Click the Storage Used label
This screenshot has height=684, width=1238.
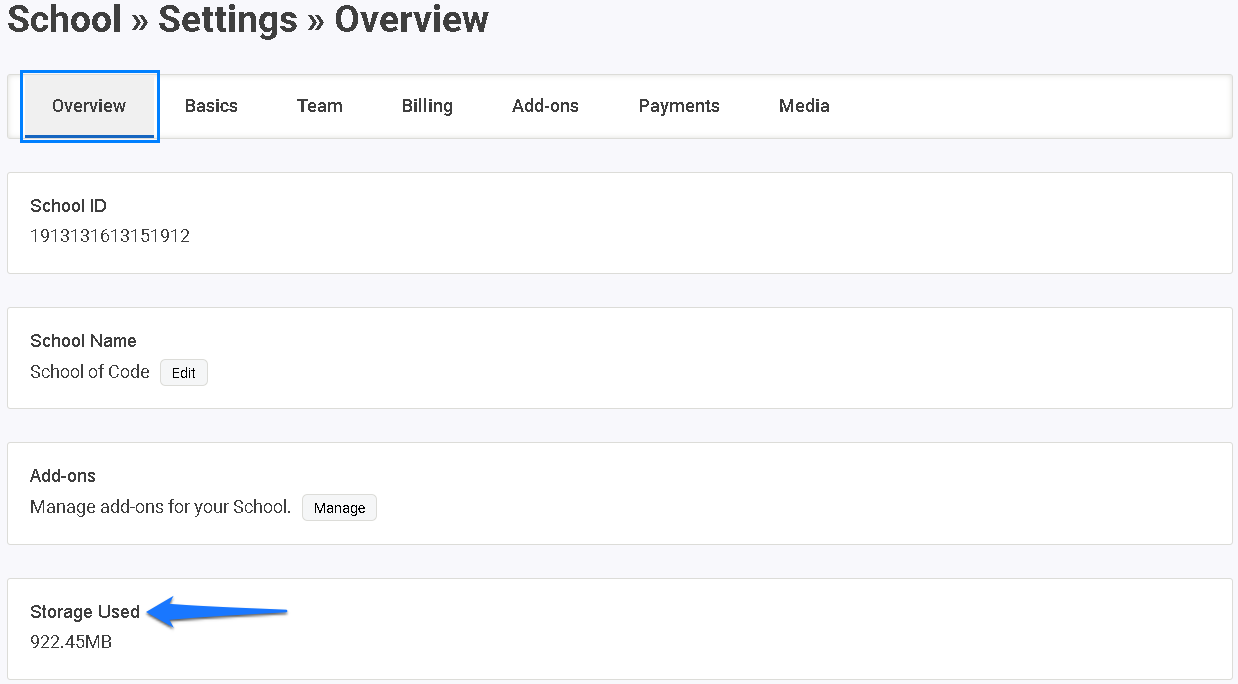tap(85, 612)
